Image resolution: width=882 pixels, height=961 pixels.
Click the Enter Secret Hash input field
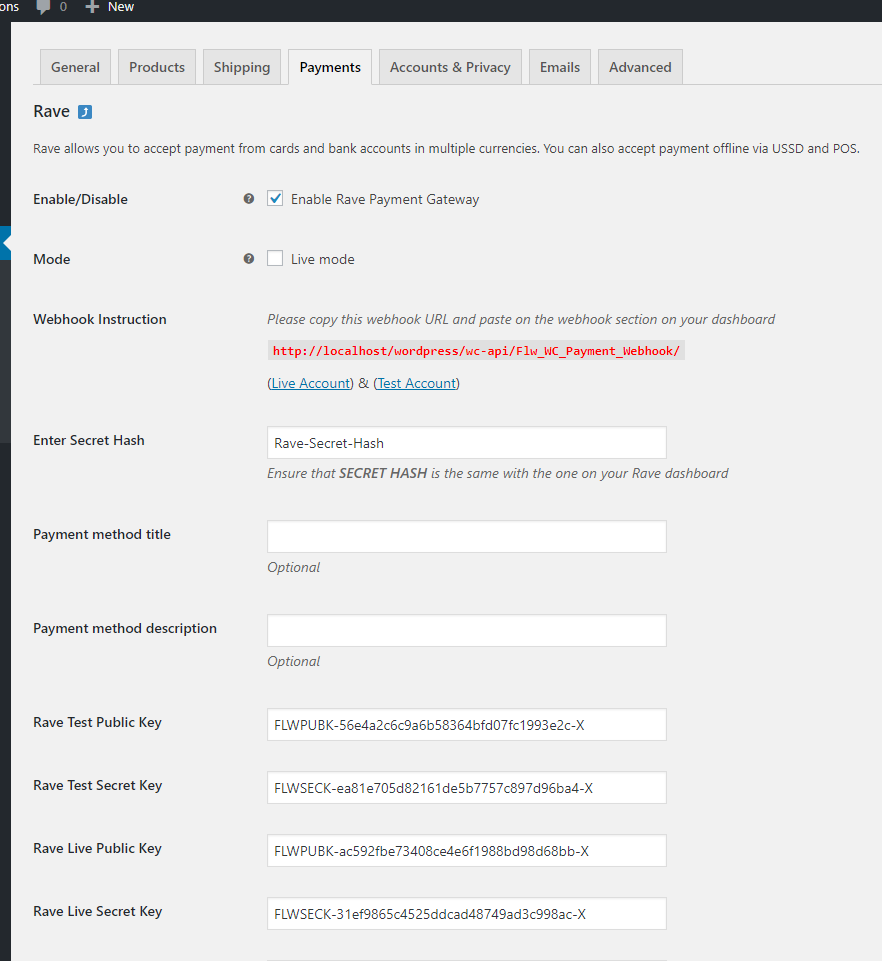pos(466,443)
